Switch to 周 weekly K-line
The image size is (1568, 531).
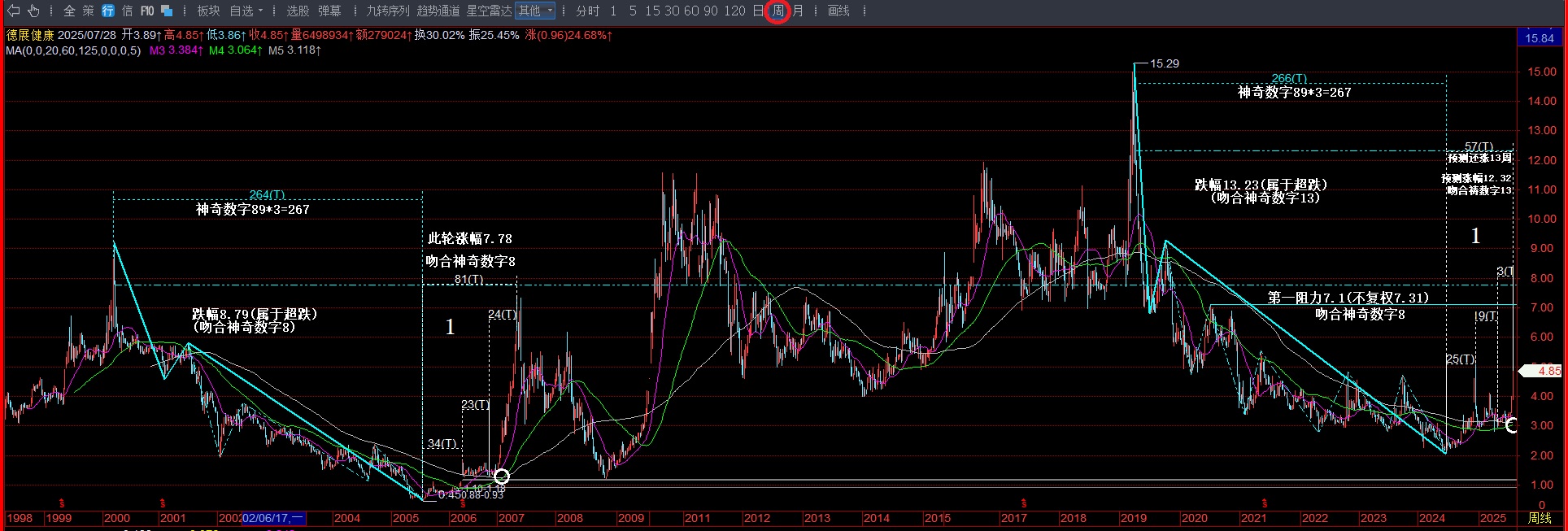click(x=778, y=11)
